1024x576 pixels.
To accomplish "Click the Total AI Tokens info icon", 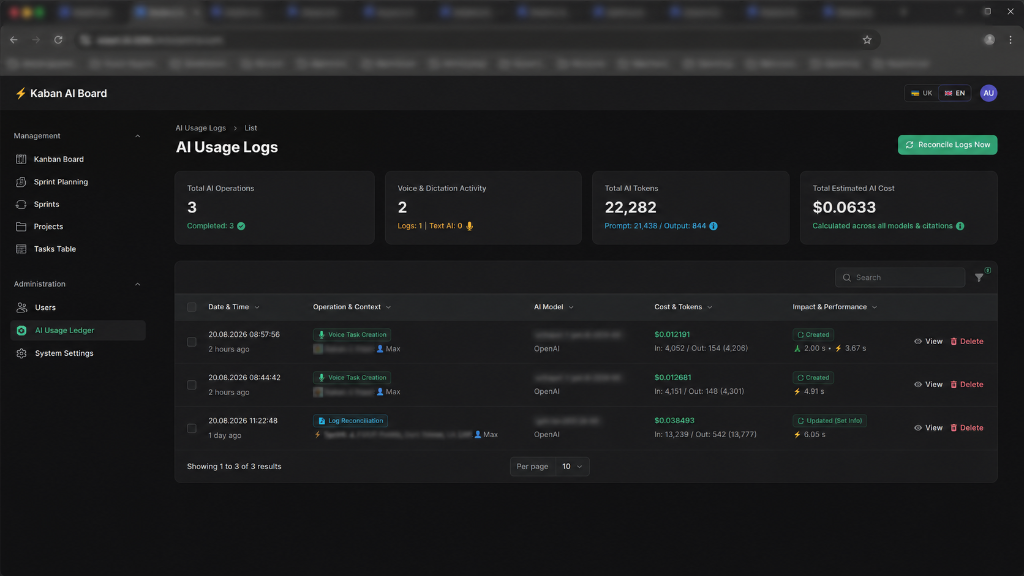I will [x=713, y=226].
